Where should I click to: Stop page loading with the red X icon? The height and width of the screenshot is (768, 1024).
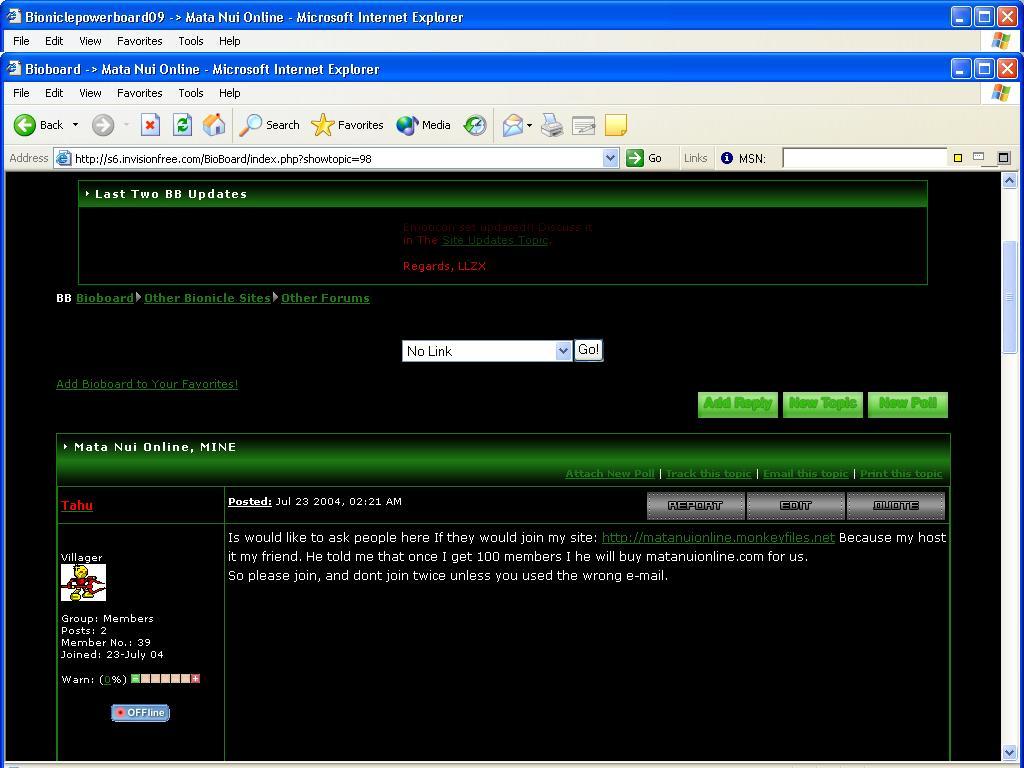[150, 125]
